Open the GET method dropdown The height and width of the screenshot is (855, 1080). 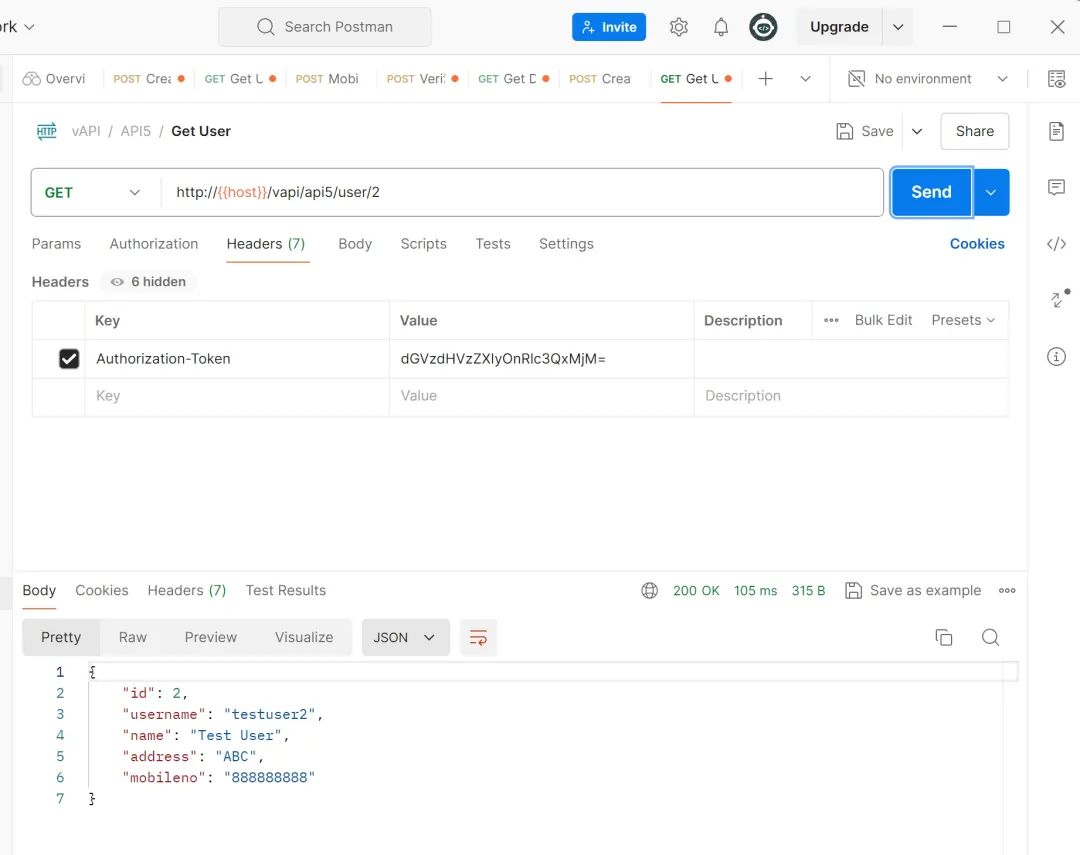click(95, 192)
